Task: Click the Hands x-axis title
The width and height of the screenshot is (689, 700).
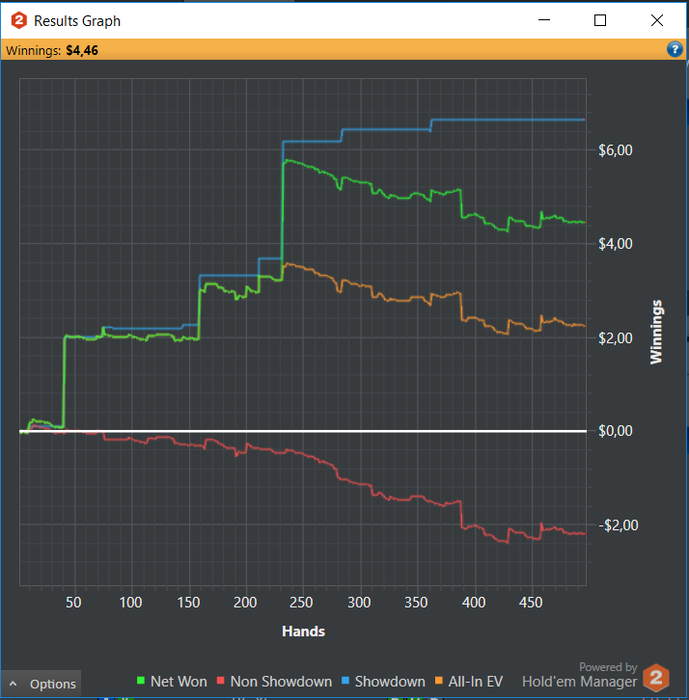Action: pyautogui.click(x=303, y=631)
